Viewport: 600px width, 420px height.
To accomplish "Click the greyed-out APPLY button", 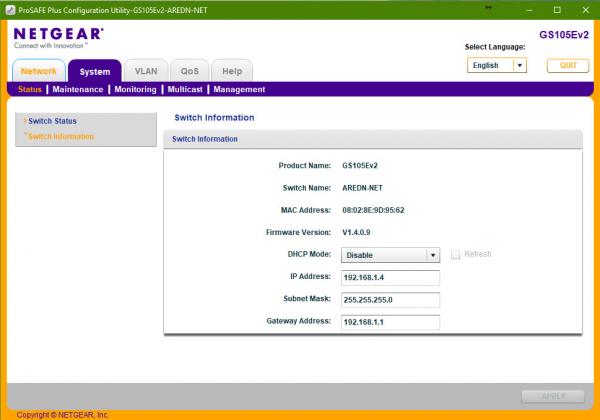I will coord(553,396).
